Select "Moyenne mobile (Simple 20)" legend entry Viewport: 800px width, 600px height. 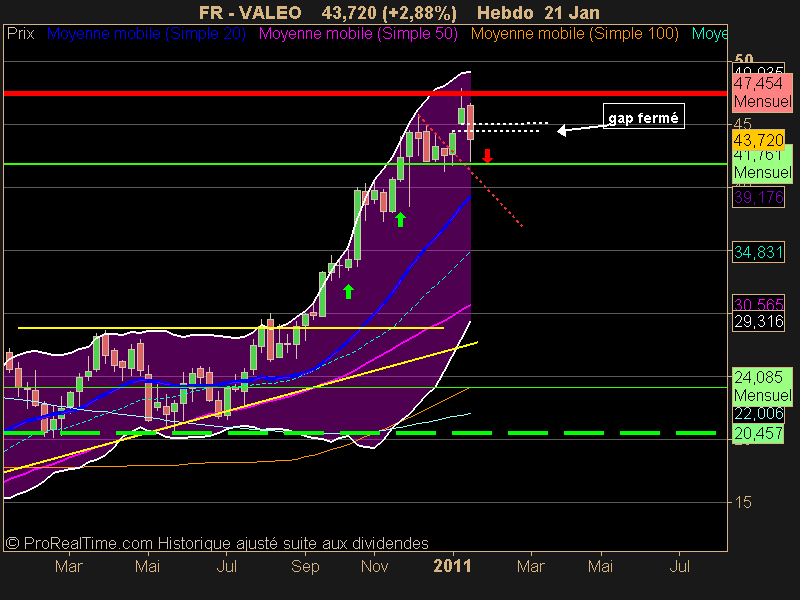[x=146, y=34]
